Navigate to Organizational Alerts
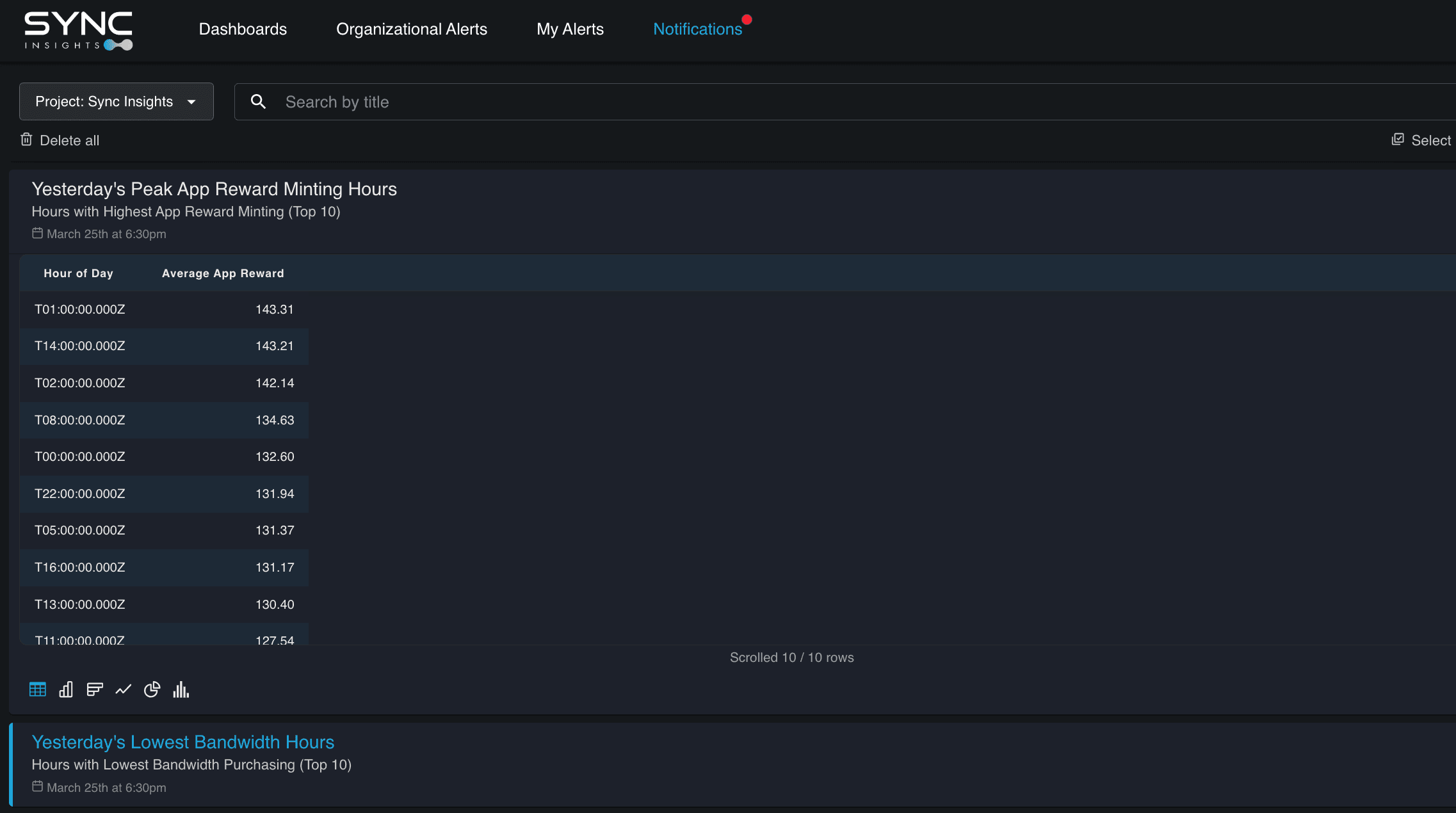 (x=412, y=29)
